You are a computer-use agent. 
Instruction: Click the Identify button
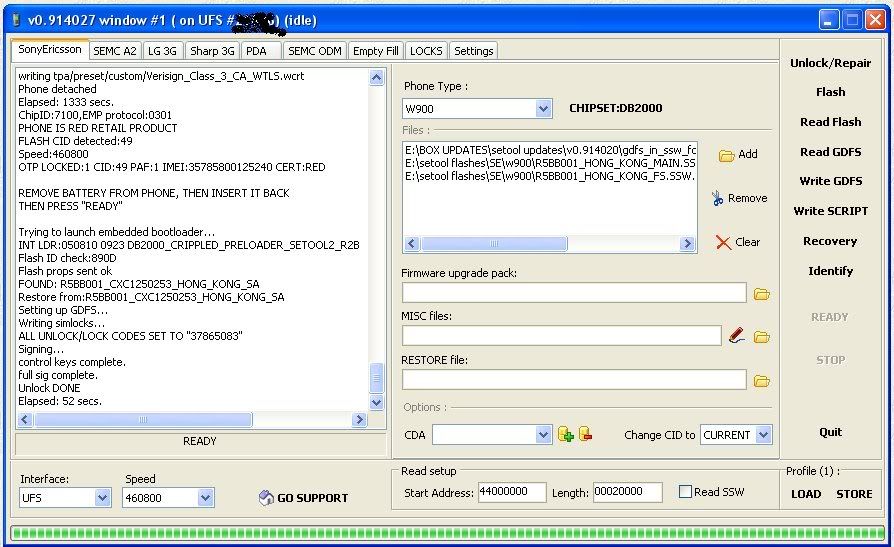830,272
